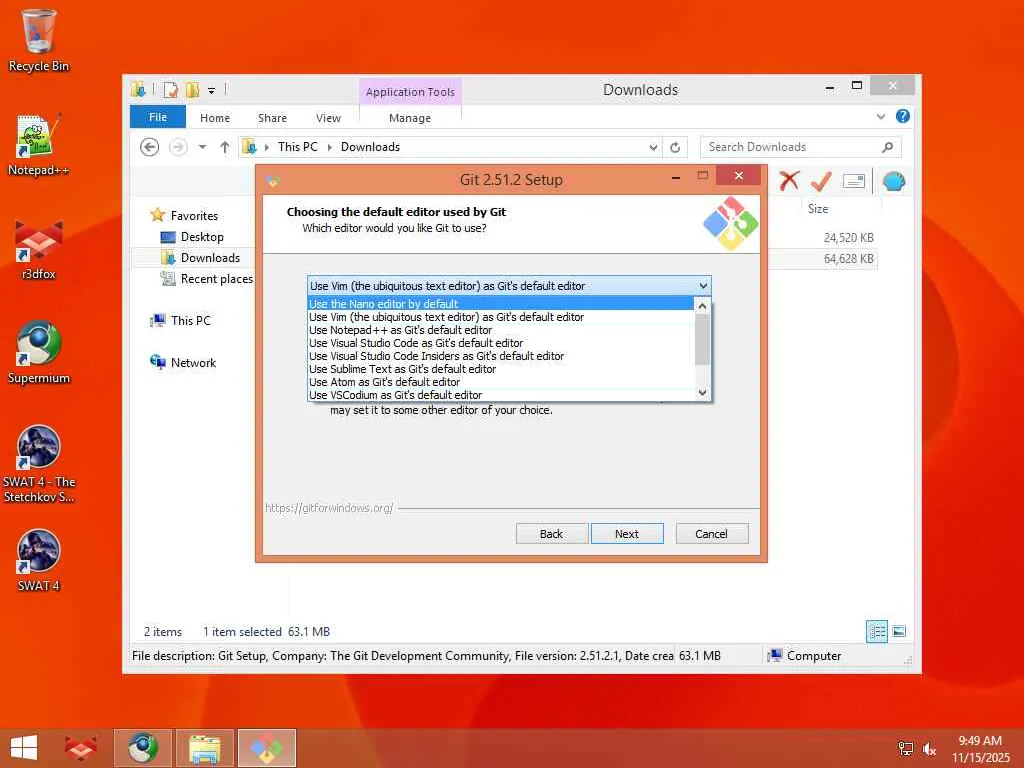Switch to Supermium in the taskbar
The height and width of the screenshot is (768, 1024).
[x=142, y=748]
